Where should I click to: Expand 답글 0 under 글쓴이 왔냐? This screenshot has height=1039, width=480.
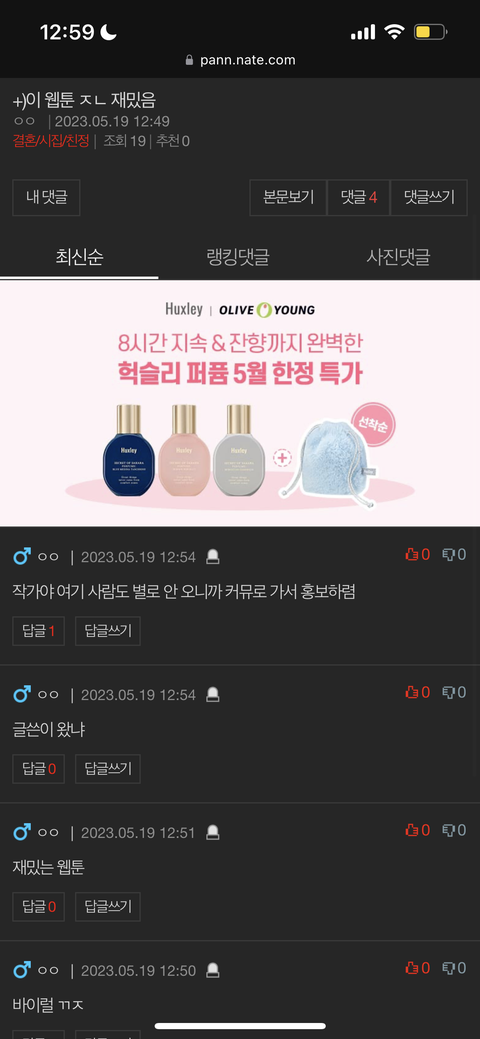pos(38,769)
